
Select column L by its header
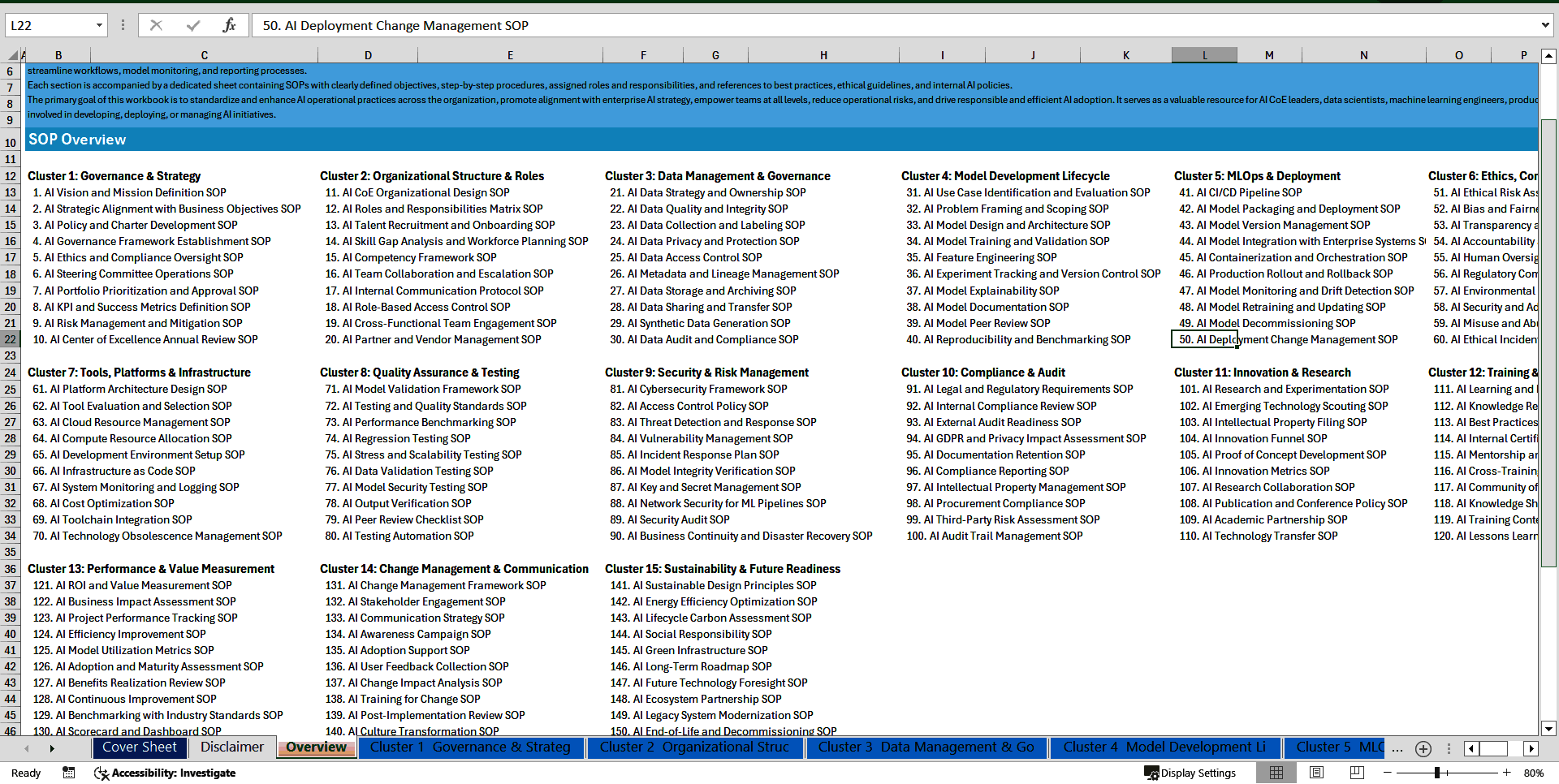(x=1204, y=54)
